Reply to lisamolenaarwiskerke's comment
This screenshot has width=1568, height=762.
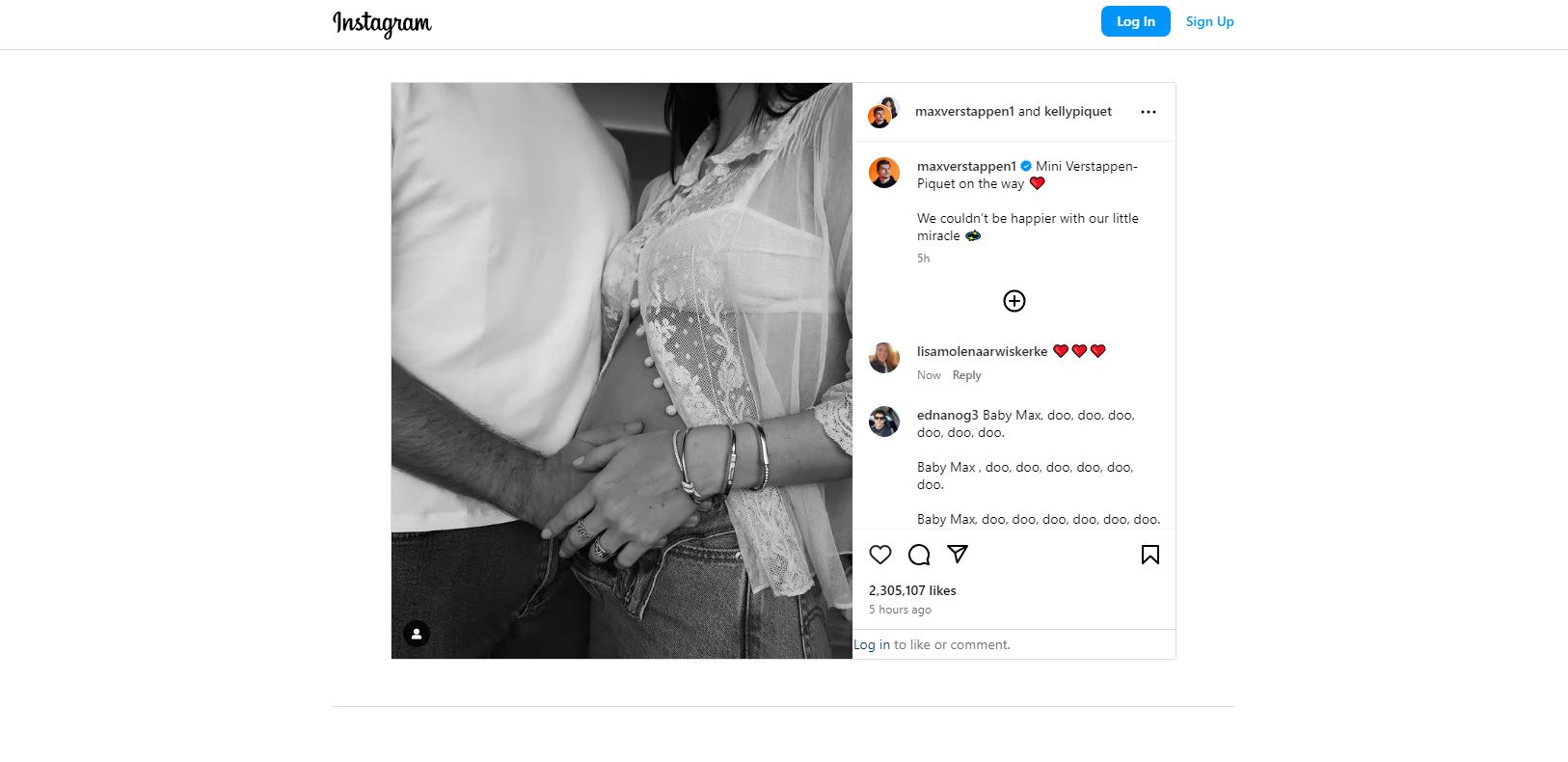(966, 375)
